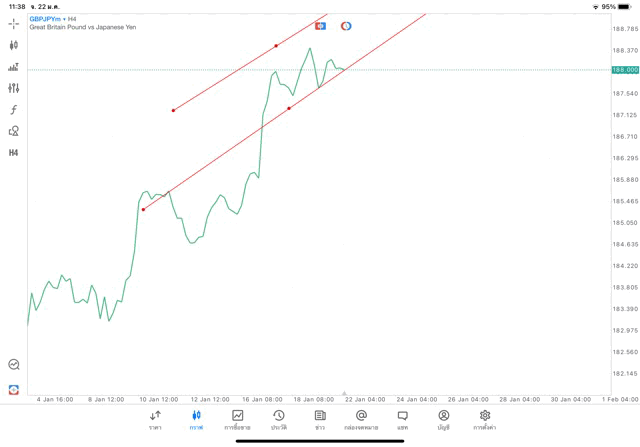The image size is (640, 447).
Task: Open the function indicators (f) icon
Action: tap(13, 110)
